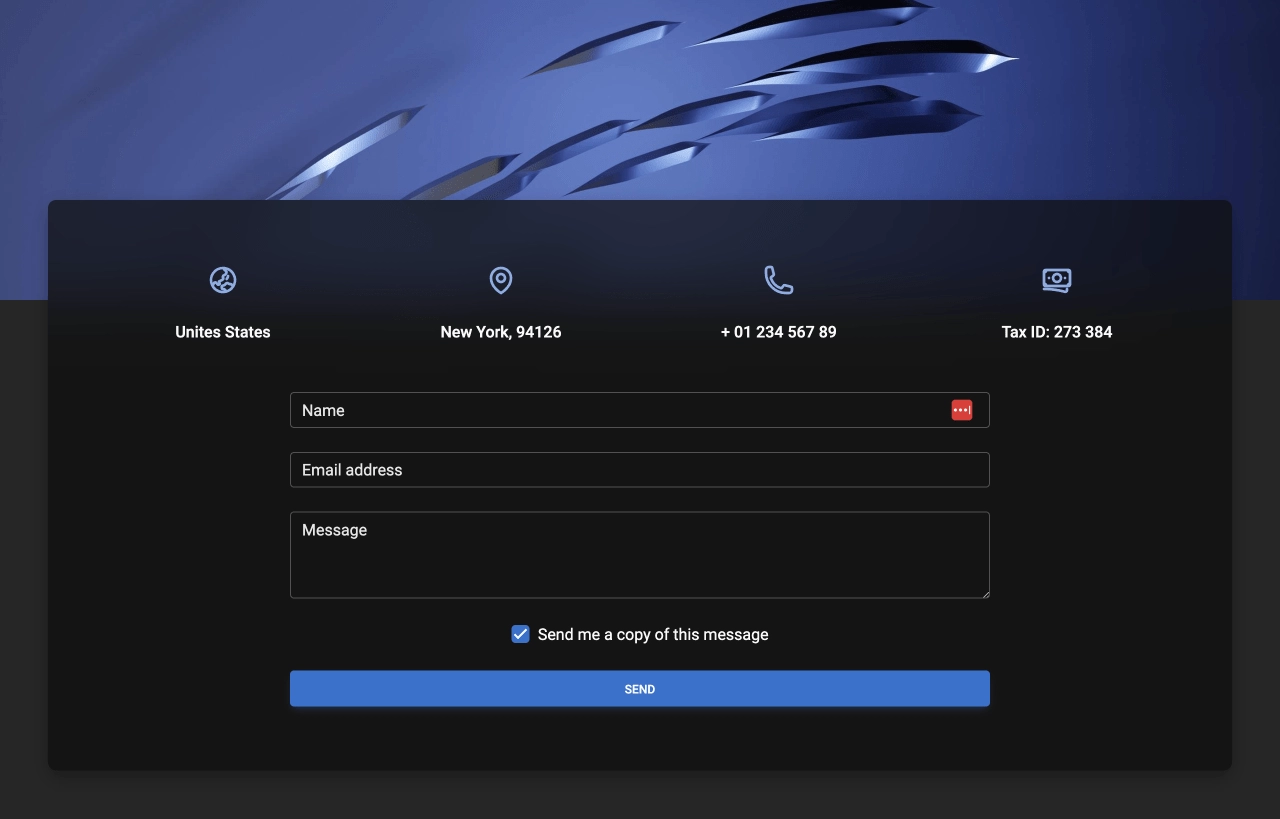1280x819 pixels.
Task: Click the globe icon above Unites States
Action: coord(223,280)
